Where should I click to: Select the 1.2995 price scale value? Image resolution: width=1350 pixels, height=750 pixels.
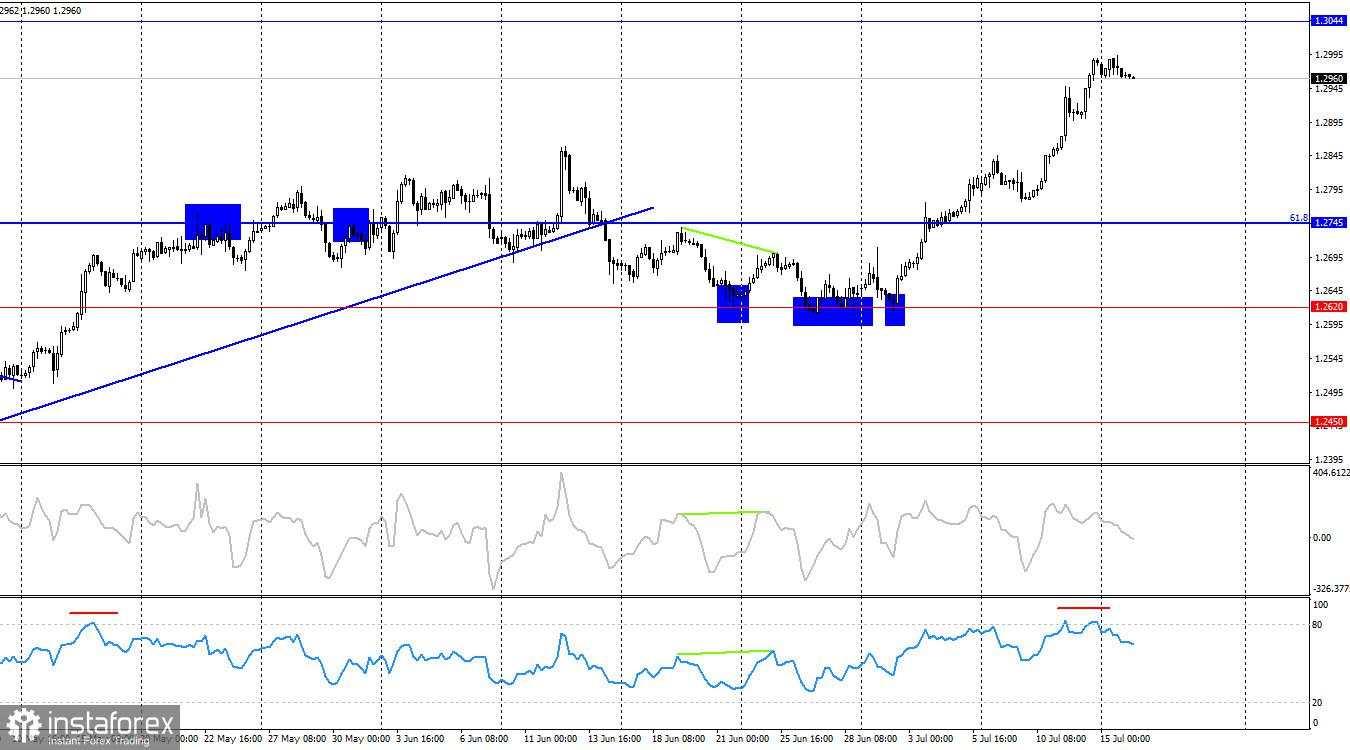(1329, 55)
